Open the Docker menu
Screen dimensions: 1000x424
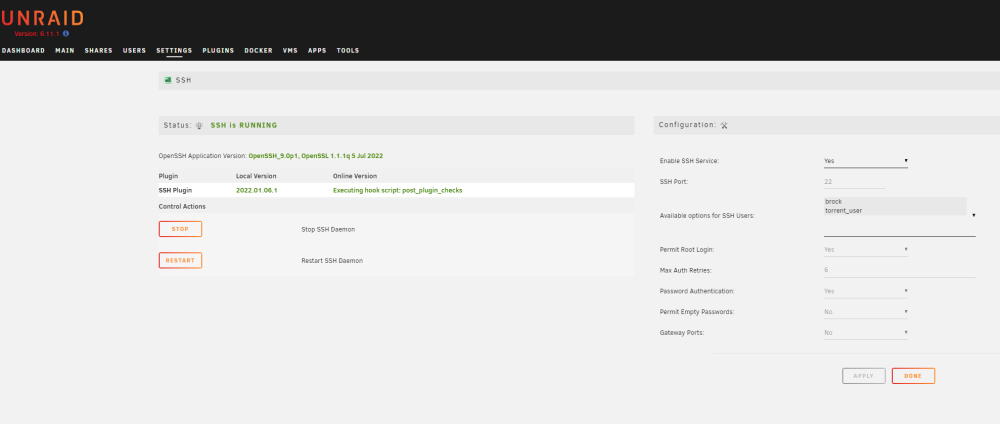click(x=258, y=50)
